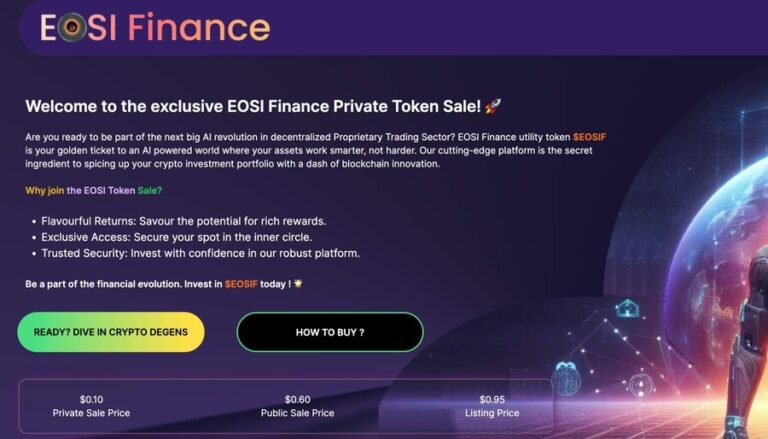Click the sparkle emoji after "today !"
Screen dimensions: 768x439
coord(297,284)
